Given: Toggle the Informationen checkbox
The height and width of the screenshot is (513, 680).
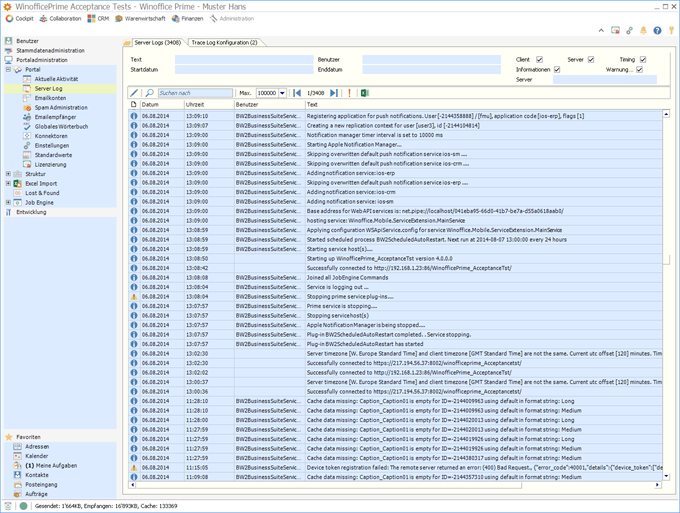Looking at the screenshot, I should (x=557, y=69).
